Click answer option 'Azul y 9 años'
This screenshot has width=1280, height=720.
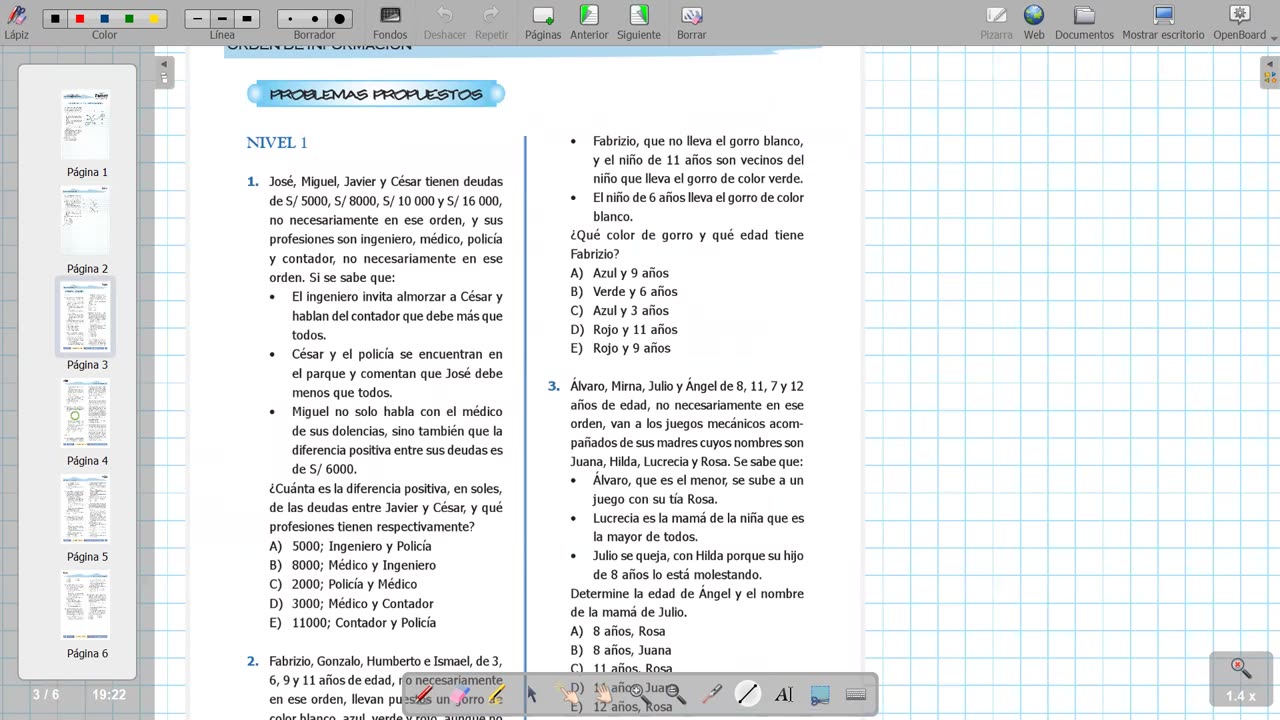[631, 273]
